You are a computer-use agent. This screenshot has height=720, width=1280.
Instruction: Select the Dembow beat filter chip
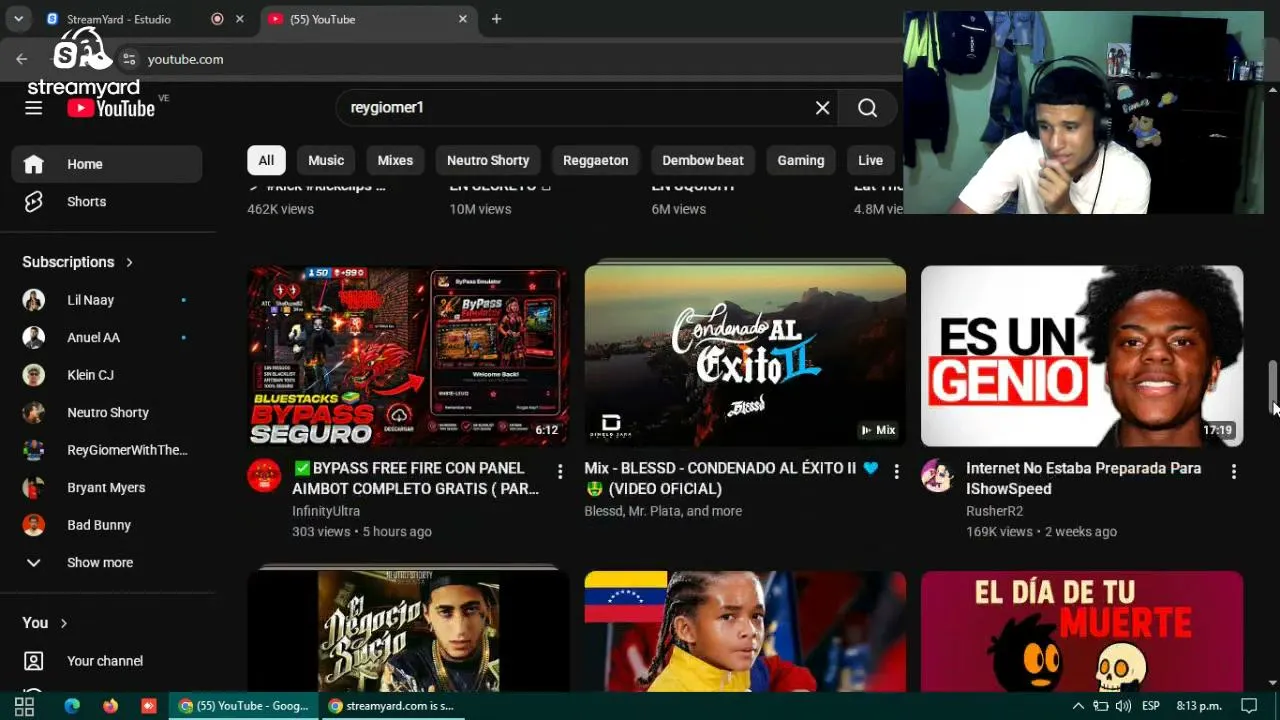[703, 160]
